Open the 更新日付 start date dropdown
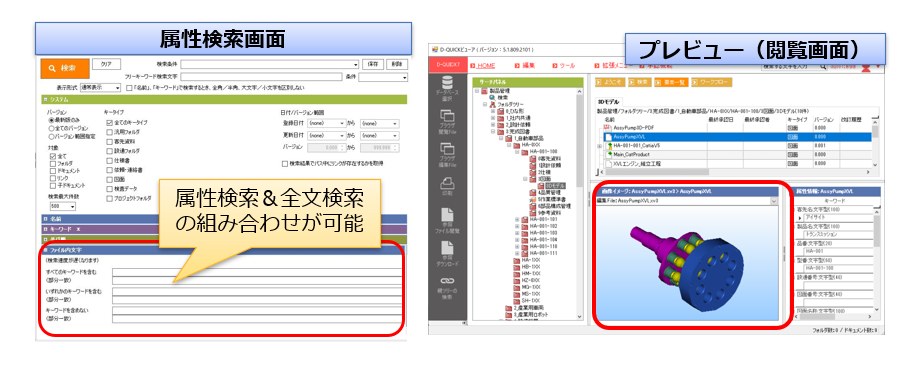 pos(327,135)
